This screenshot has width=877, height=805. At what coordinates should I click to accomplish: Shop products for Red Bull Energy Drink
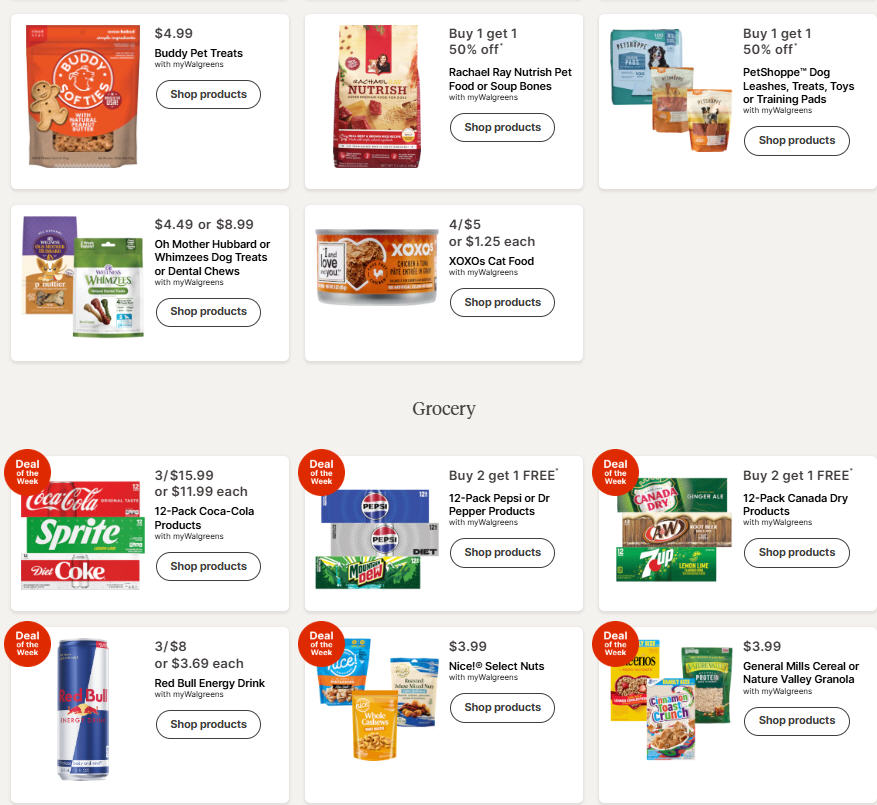point(208,725)
